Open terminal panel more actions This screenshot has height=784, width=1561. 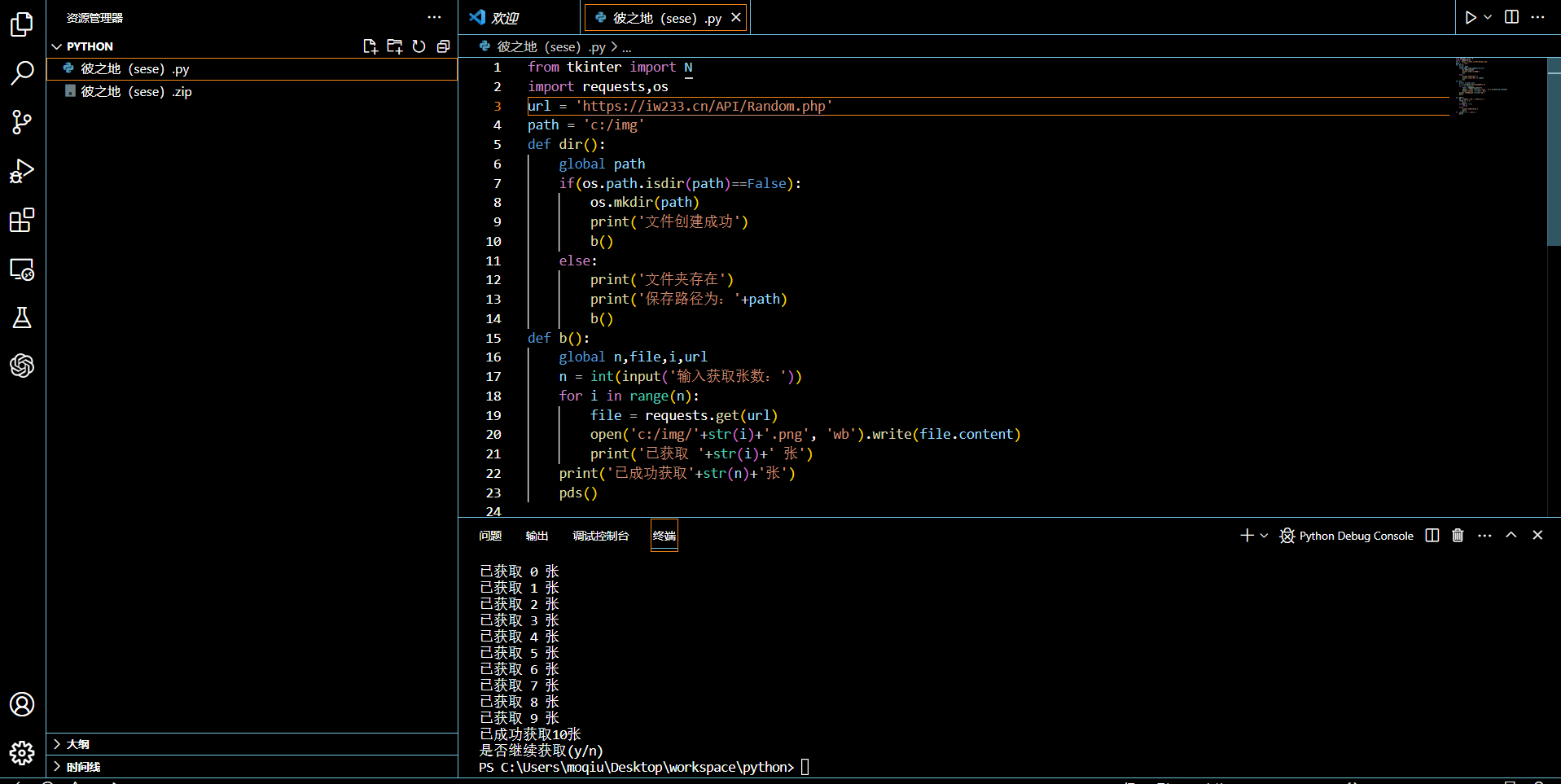(1484, 536)
